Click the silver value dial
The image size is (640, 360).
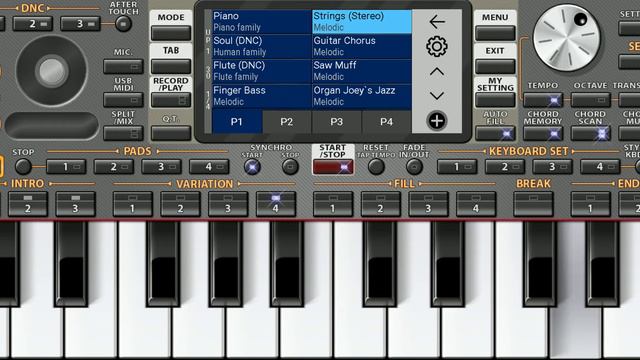[x=567, y=38]
